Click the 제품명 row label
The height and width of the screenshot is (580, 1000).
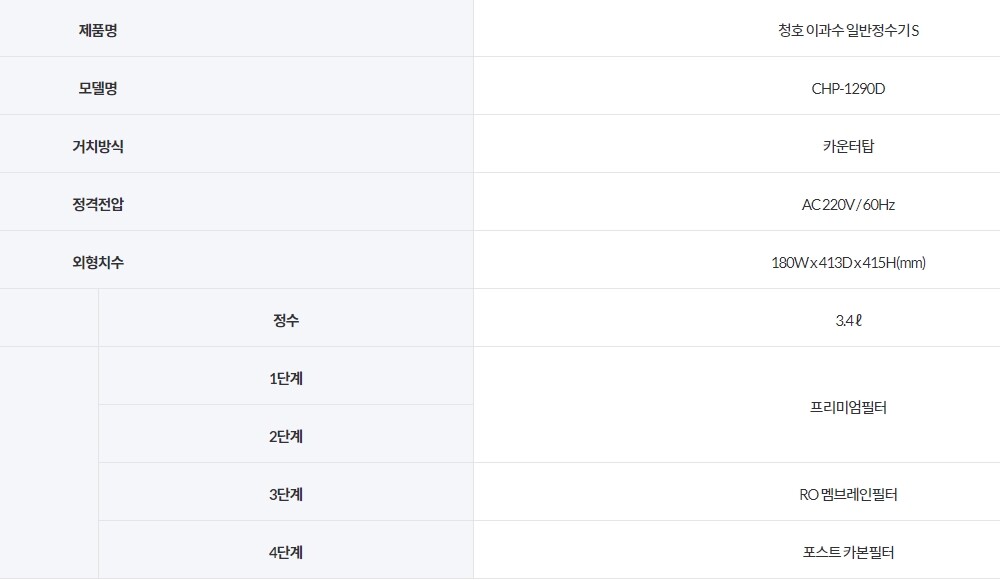[x=98, y=31]
